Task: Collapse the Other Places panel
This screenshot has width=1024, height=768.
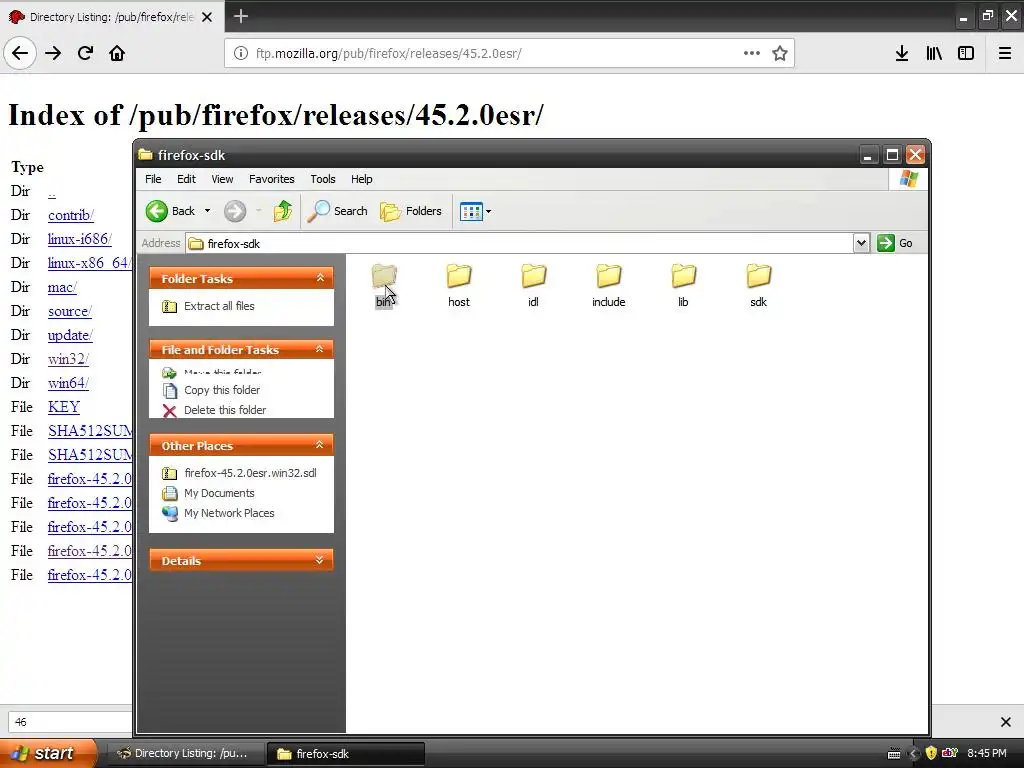Action: (x=320, y=445)
